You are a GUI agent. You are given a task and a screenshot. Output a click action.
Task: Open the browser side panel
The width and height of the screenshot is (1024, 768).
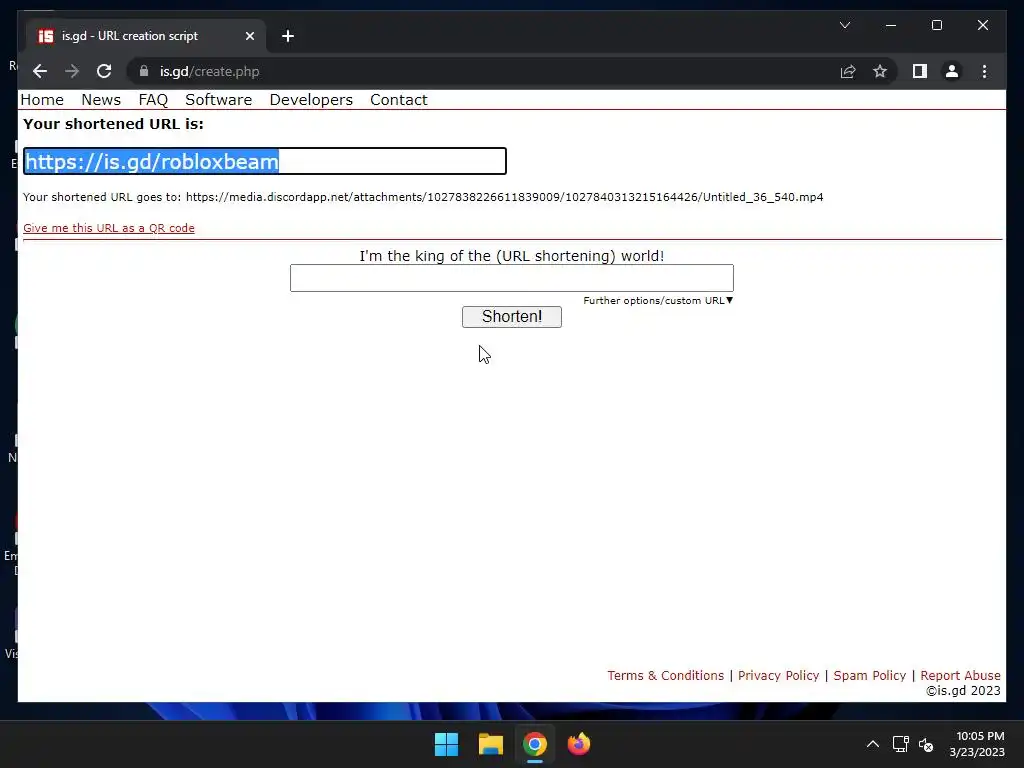click(x=920, y=71)
